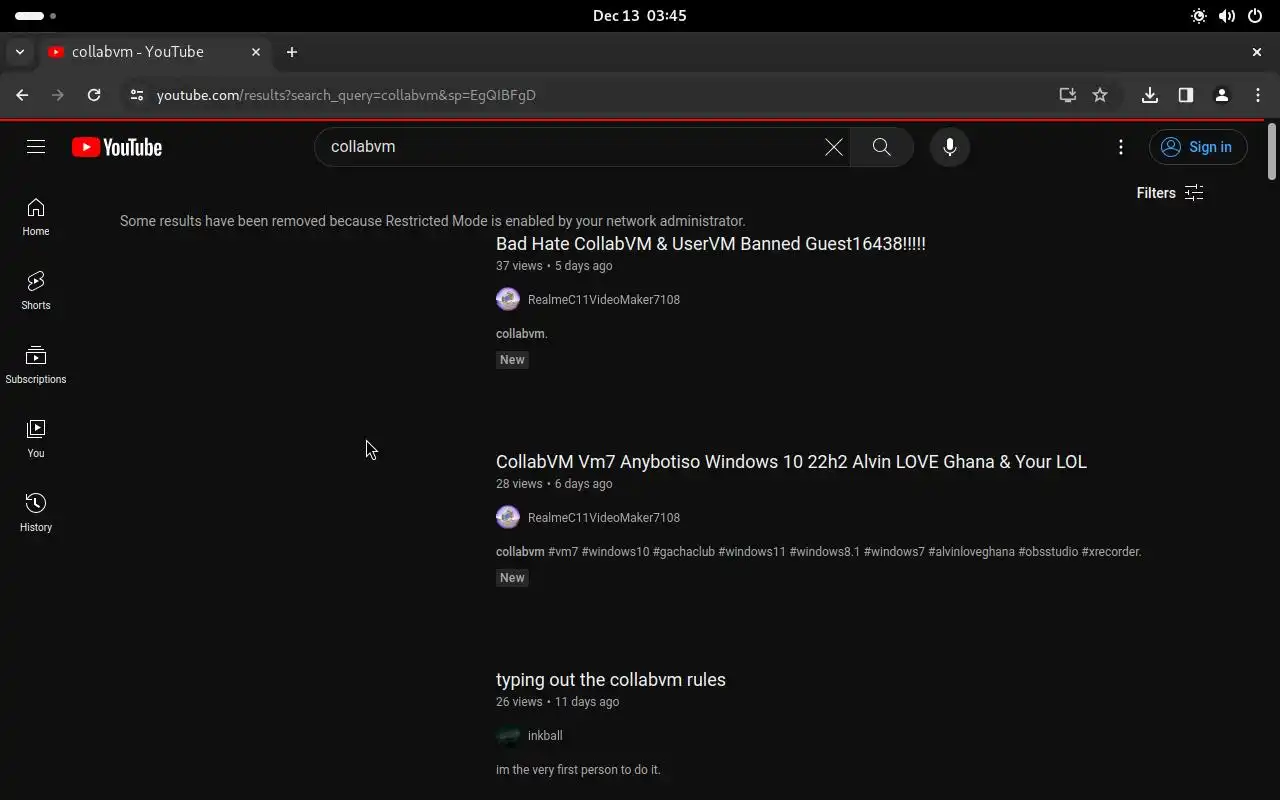This screenshot has width=1280, height=800.
Task: Open the inkball channel link
Action: [545, 736]
